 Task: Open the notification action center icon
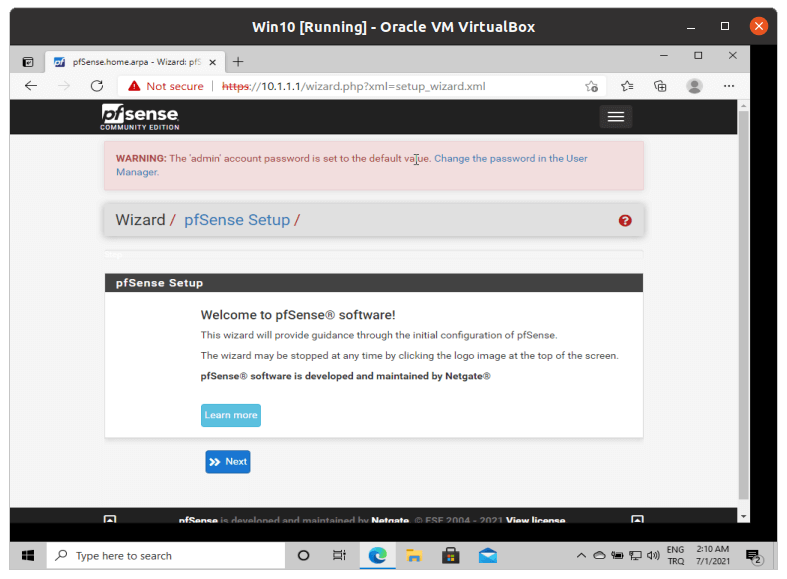pos(754,556)
